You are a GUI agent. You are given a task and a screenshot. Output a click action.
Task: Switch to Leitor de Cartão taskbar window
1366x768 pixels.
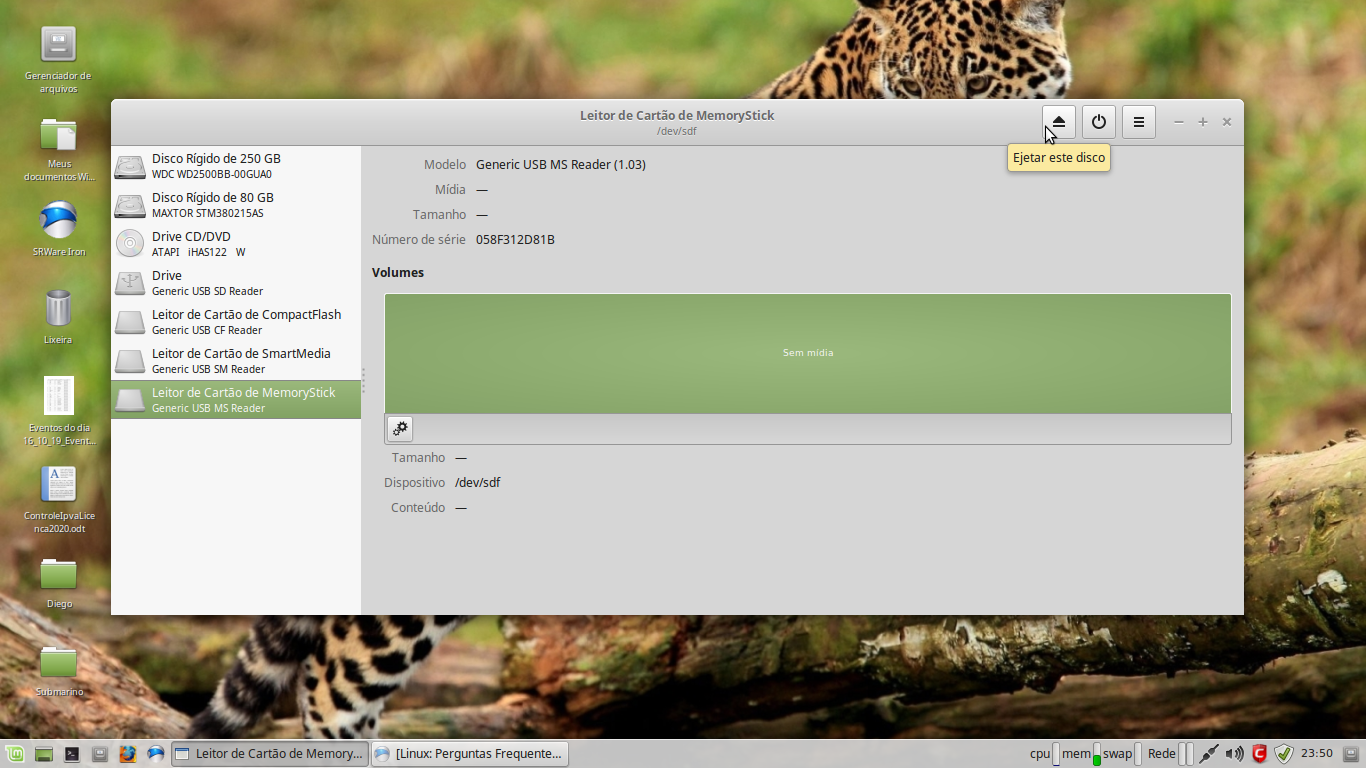coord(270,754)
